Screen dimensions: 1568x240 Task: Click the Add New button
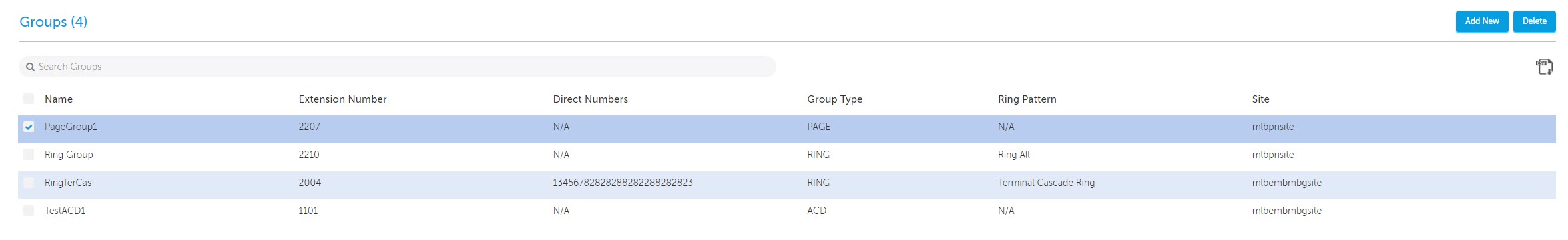click(1481, 21)
